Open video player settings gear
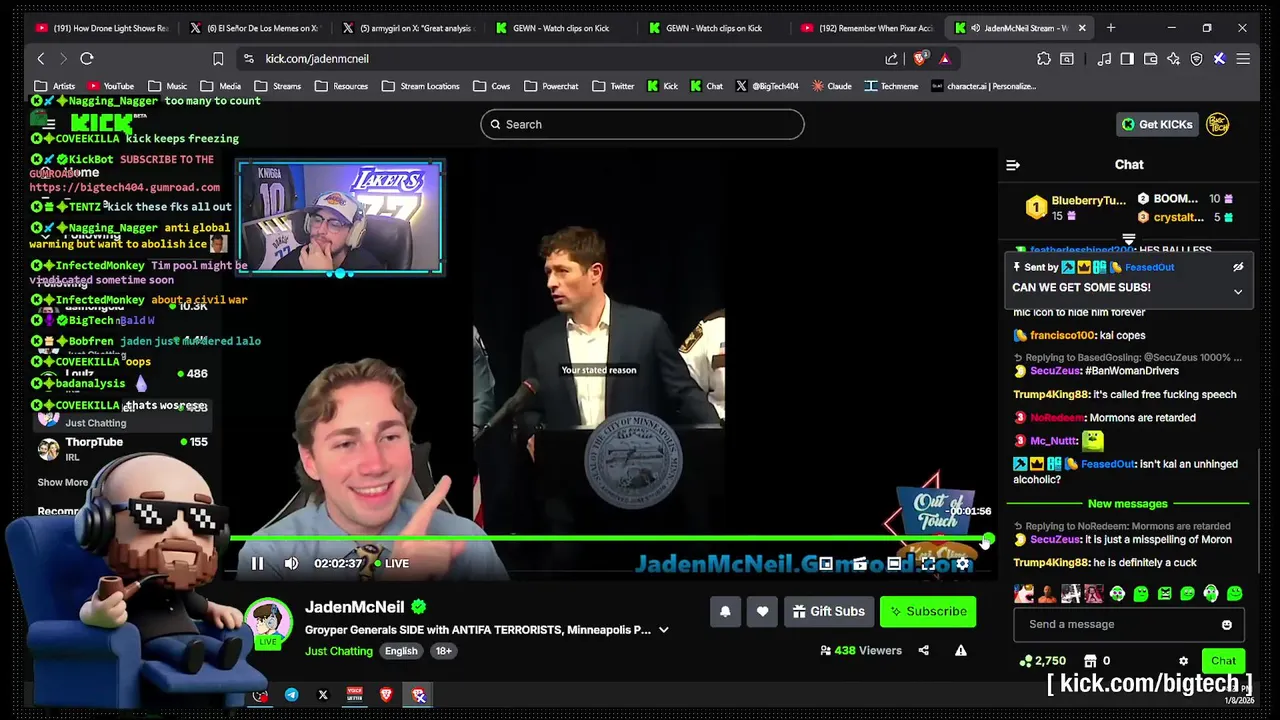1280x720 pixels. tap(962, 564)
